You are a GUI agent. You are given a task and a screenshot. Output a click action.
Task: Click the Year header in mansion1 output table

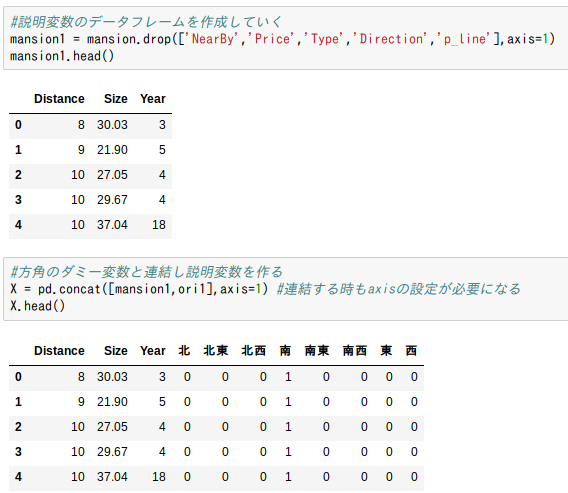point(153,99)
